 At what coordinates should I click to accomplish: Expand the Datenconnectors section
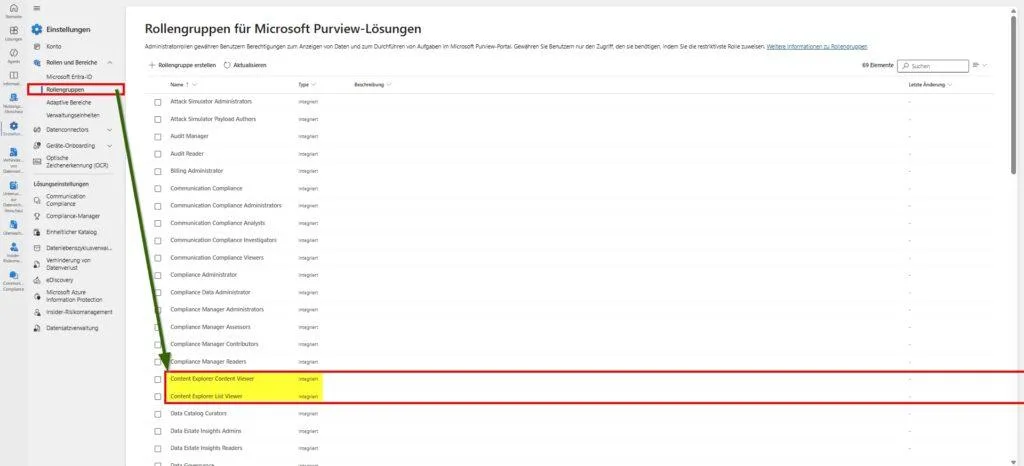pyautogui.click(x=109, y=129)
